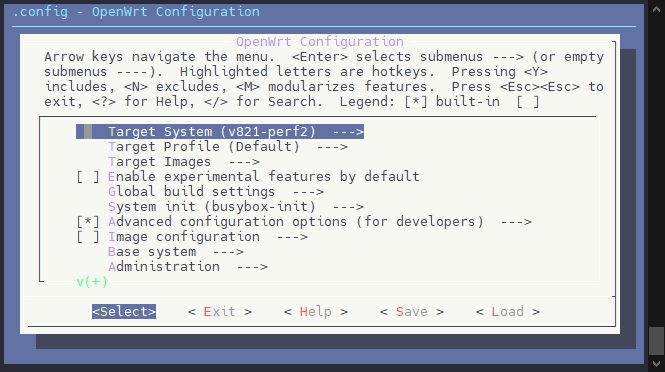Open the Target Profile (Default) submenu
The width and height of the screenshot is (665, 372).
coord(228,147)
